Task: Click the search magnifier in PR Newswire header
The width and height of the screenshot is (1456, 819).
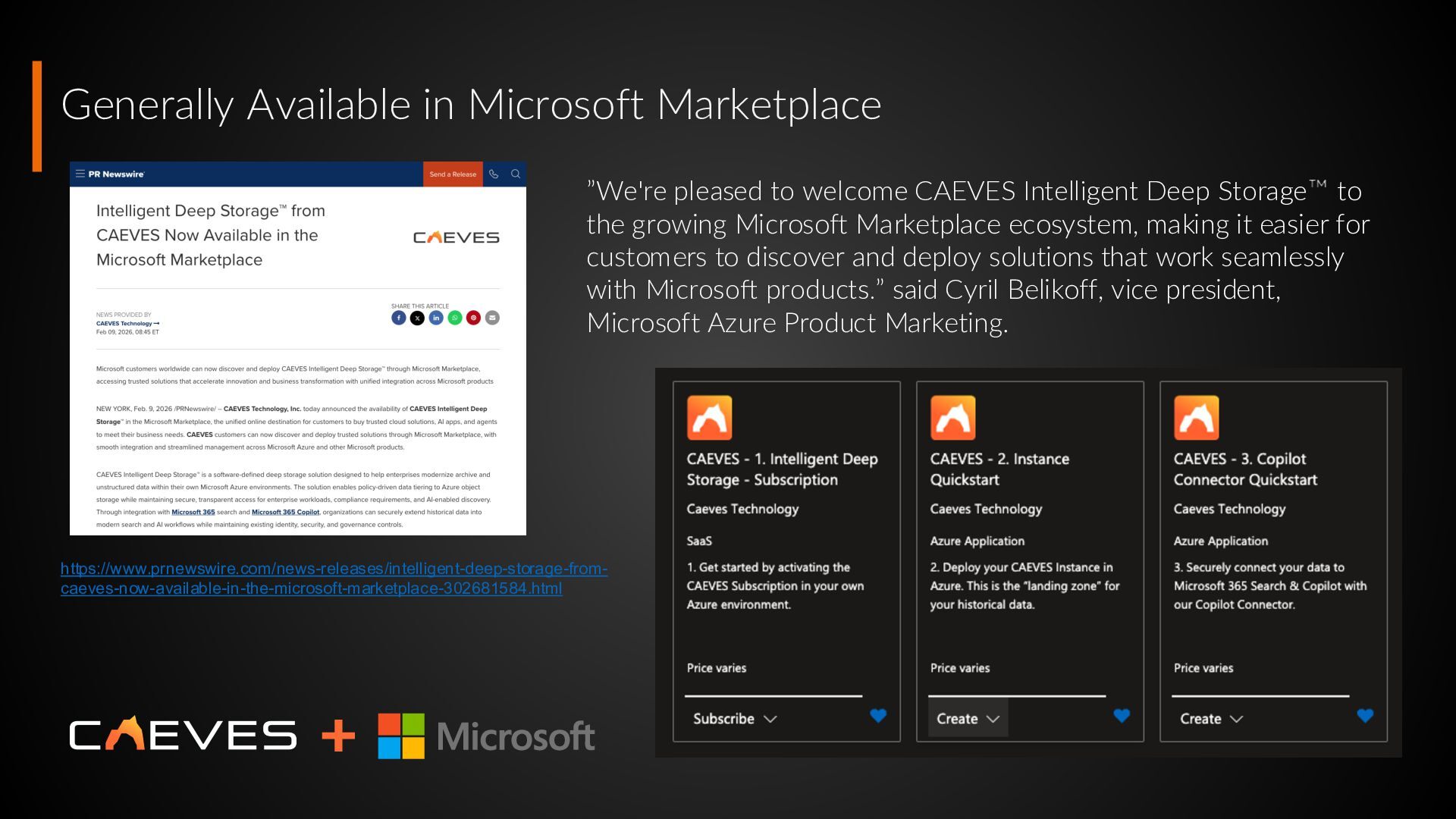Action: click(516, 174)
